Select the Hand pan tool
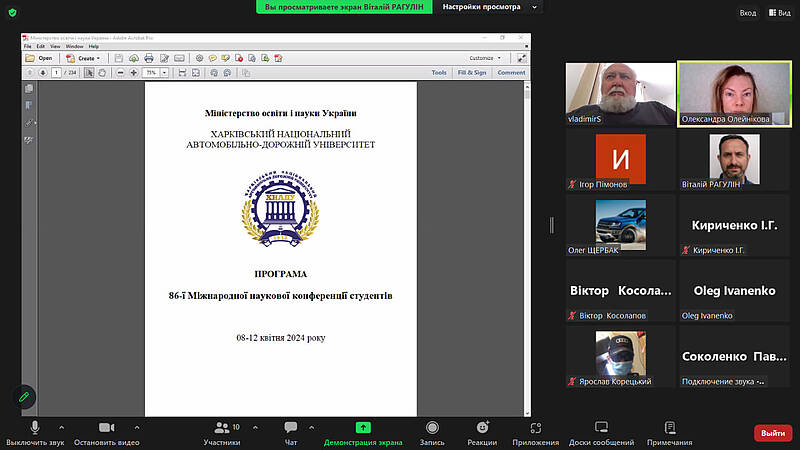 coord(102,72)
